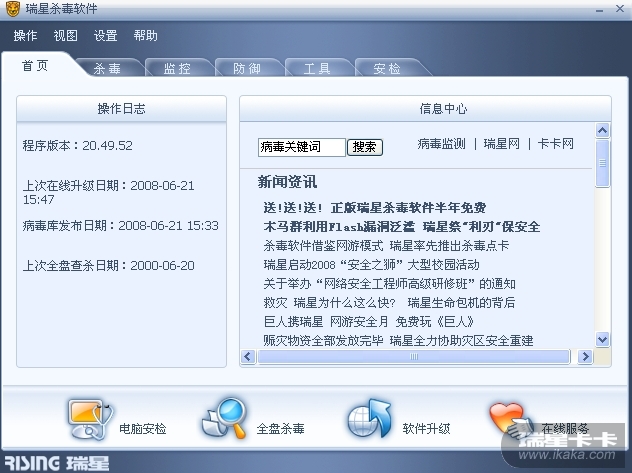The height and width of the screenshot is (473, 632).
Task: Click the 新闻资讯 heading
Action: [287, 182]
